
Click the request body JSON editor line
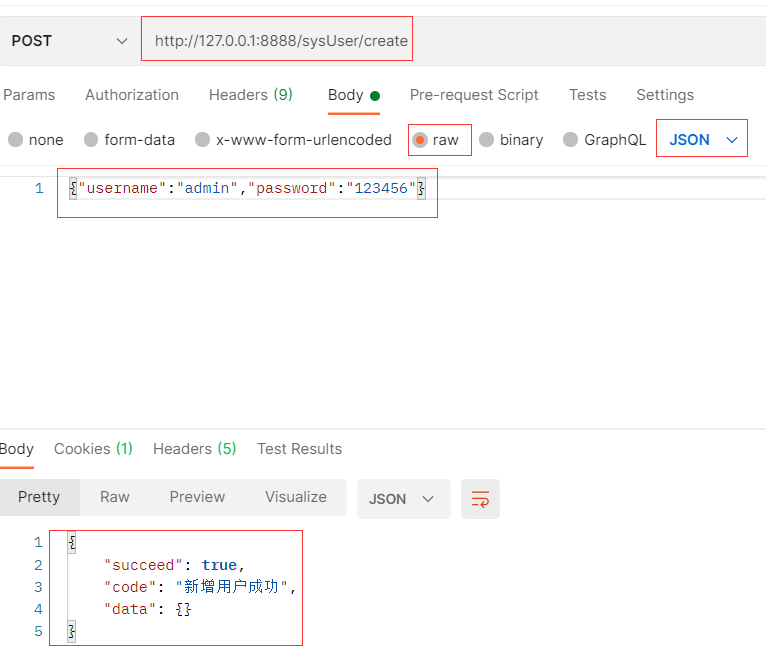(247, 188)
